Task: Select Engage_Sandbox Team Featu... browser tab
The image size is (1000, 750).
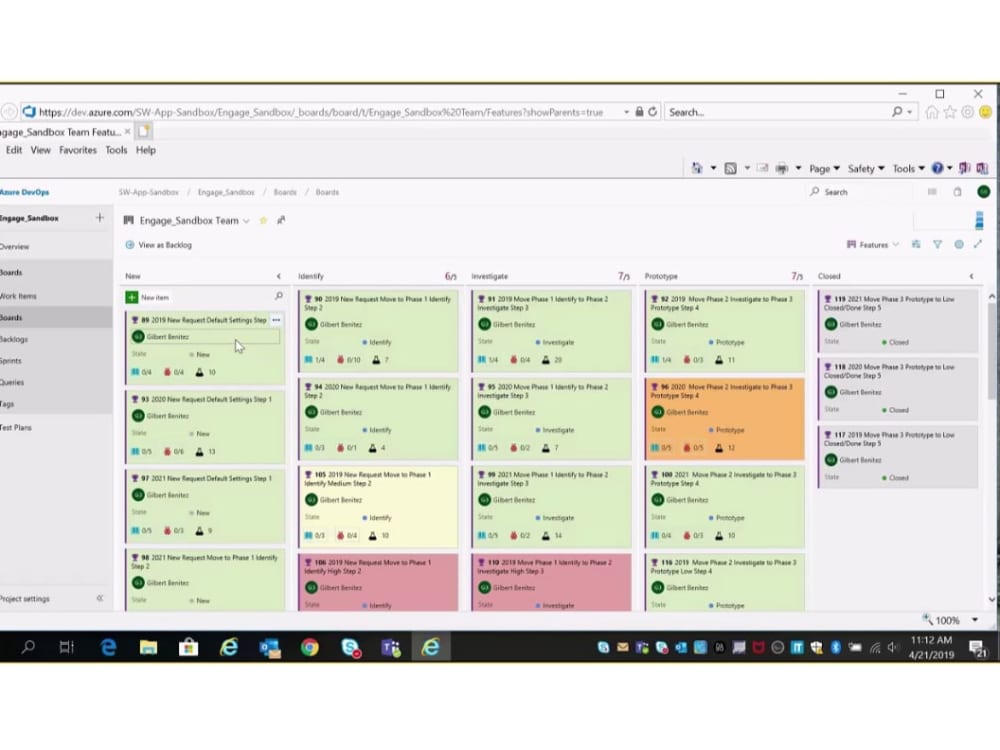Action: (61, 132)
